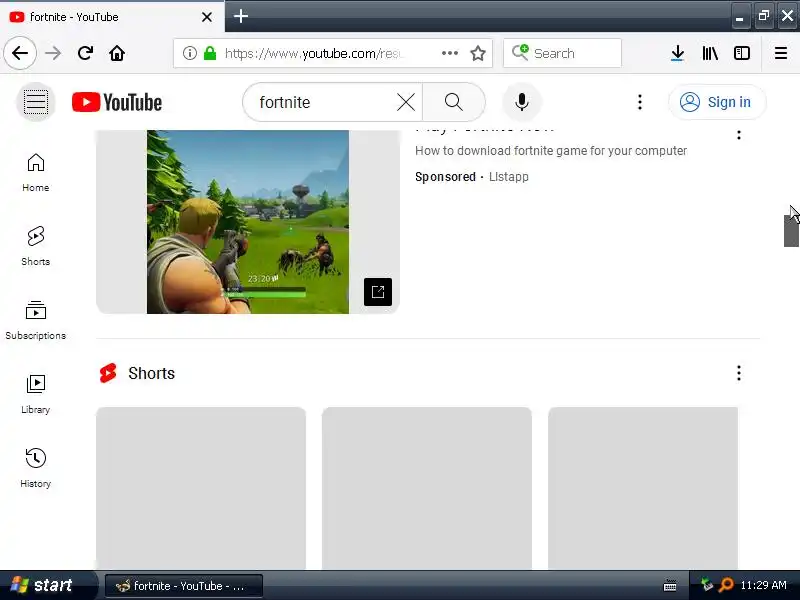Viewport: 800px width, 600px height.
Task: Open the second Shorts placeholder card
Action: [427, 488]
